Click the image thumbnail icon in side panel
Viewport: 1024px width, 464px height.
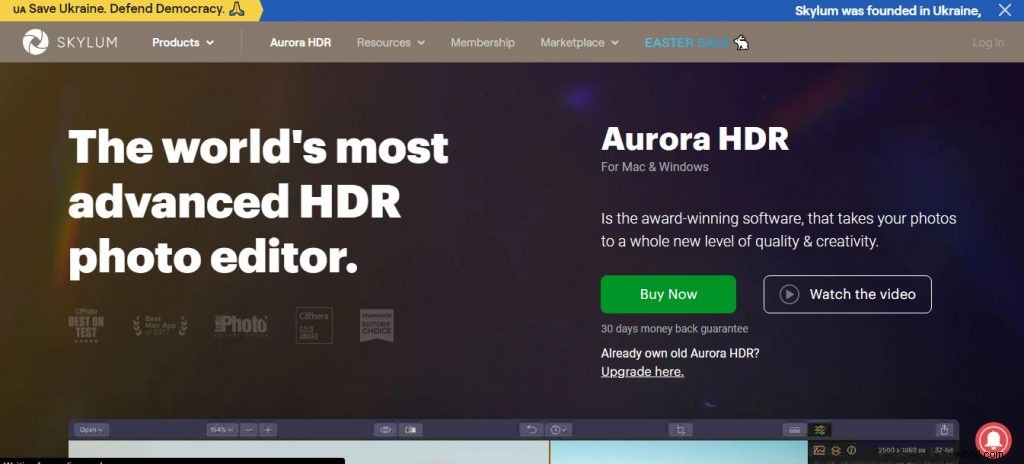tap(819, 450)
